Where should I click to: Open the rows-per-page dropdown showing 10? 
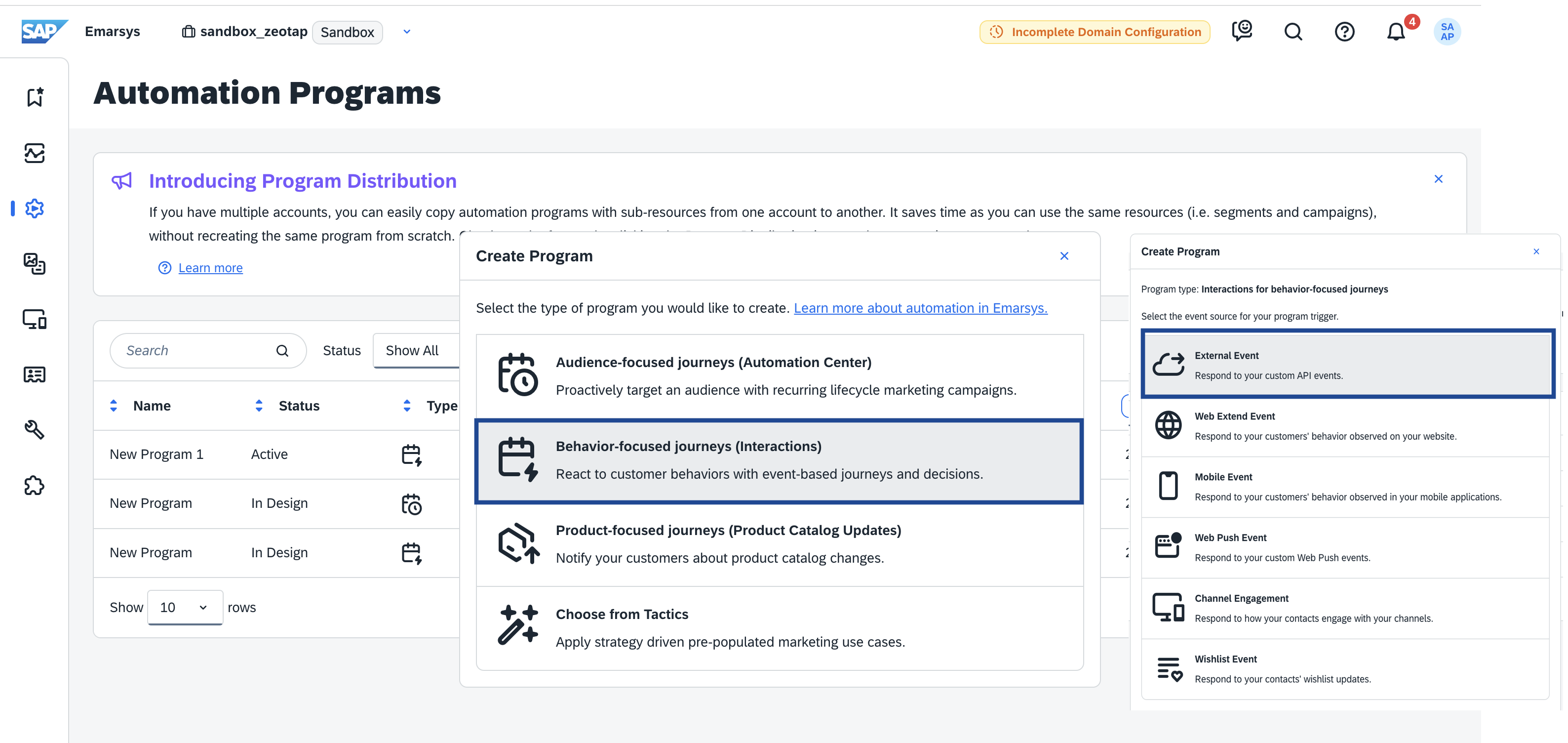[x=185, y=607]
